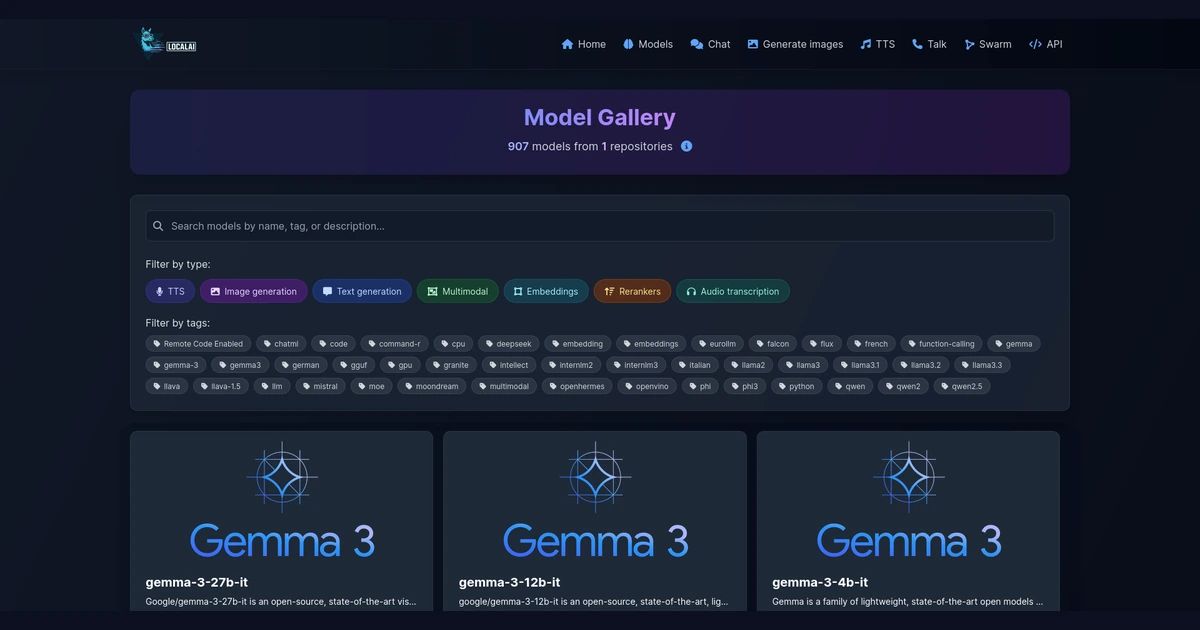Open the gemma-3-27b-it model thumbnail
Image resolution: width=1200 pixels, height=630 pixels.
[x=282, y=500]
